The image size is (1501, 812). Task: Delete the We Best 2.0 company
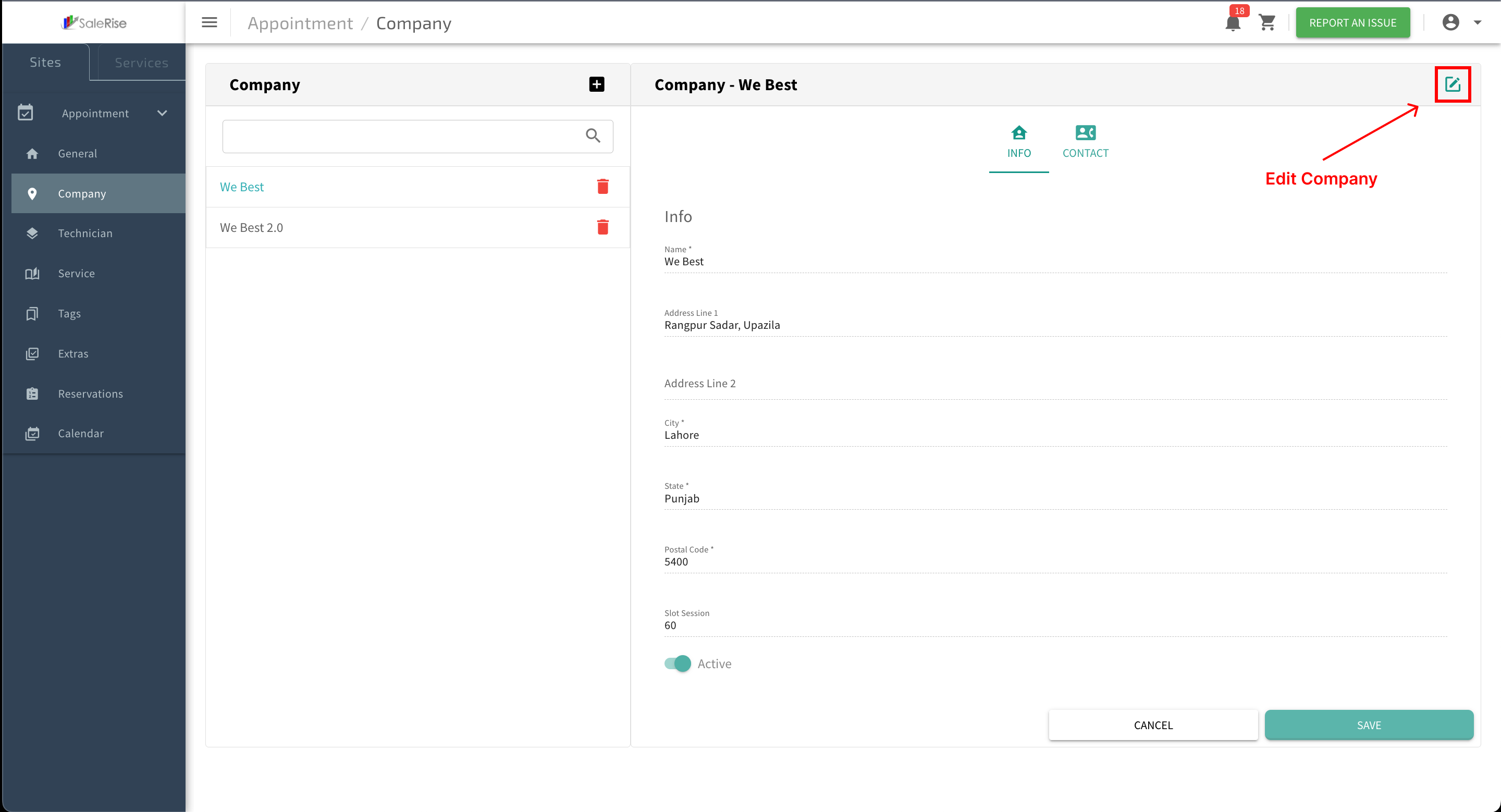point(602,227)
